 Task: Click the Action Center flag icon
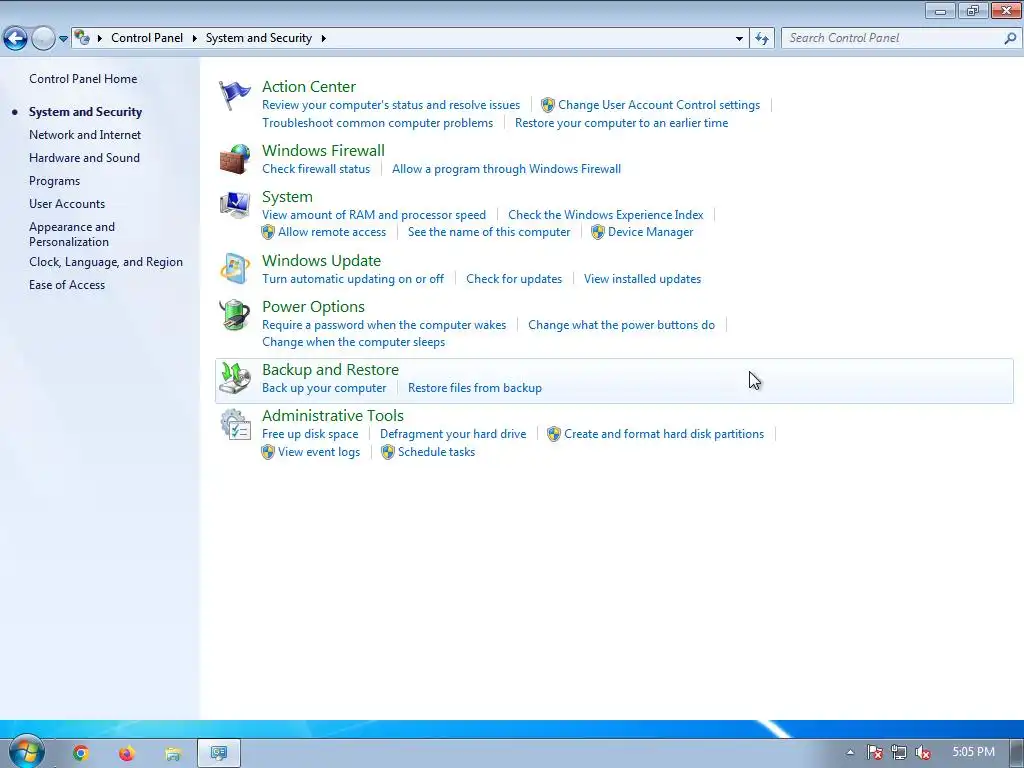234,96
